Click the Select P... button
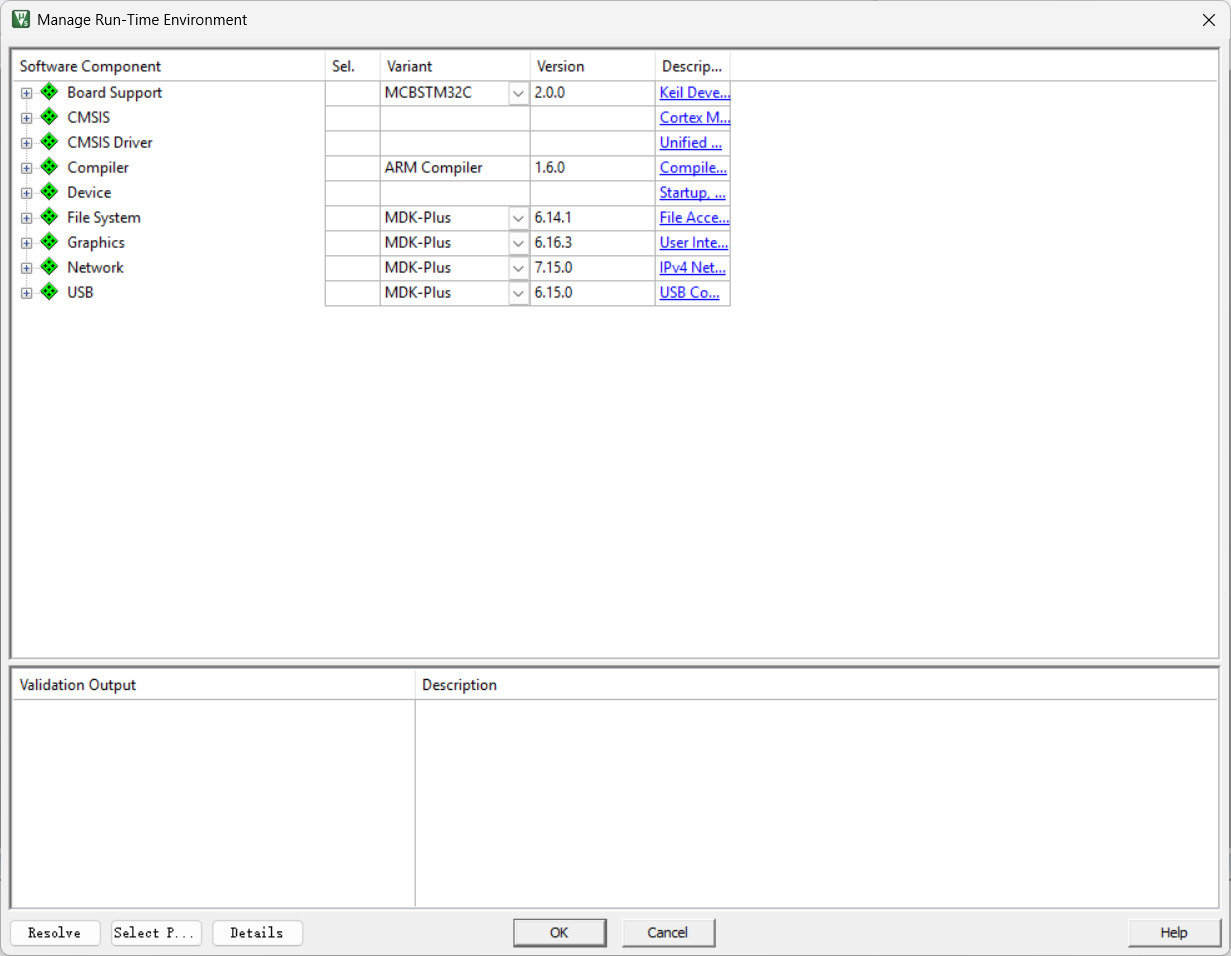1231x956 pixels. tap(156, 933)
